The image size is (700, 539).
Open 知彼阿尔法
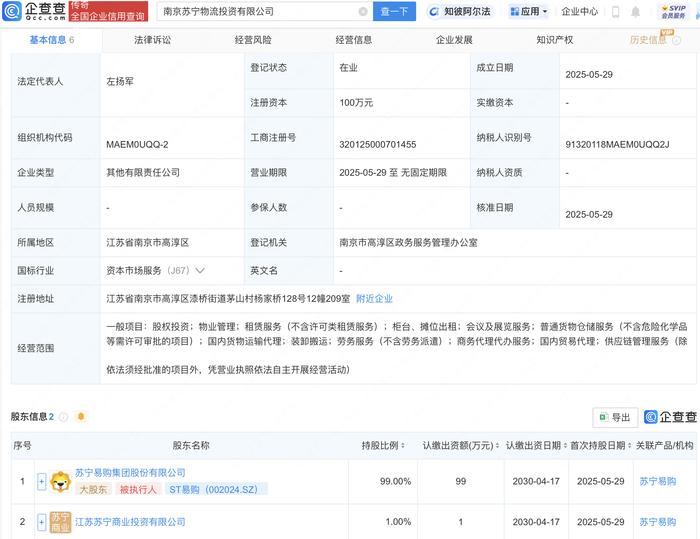459,12
